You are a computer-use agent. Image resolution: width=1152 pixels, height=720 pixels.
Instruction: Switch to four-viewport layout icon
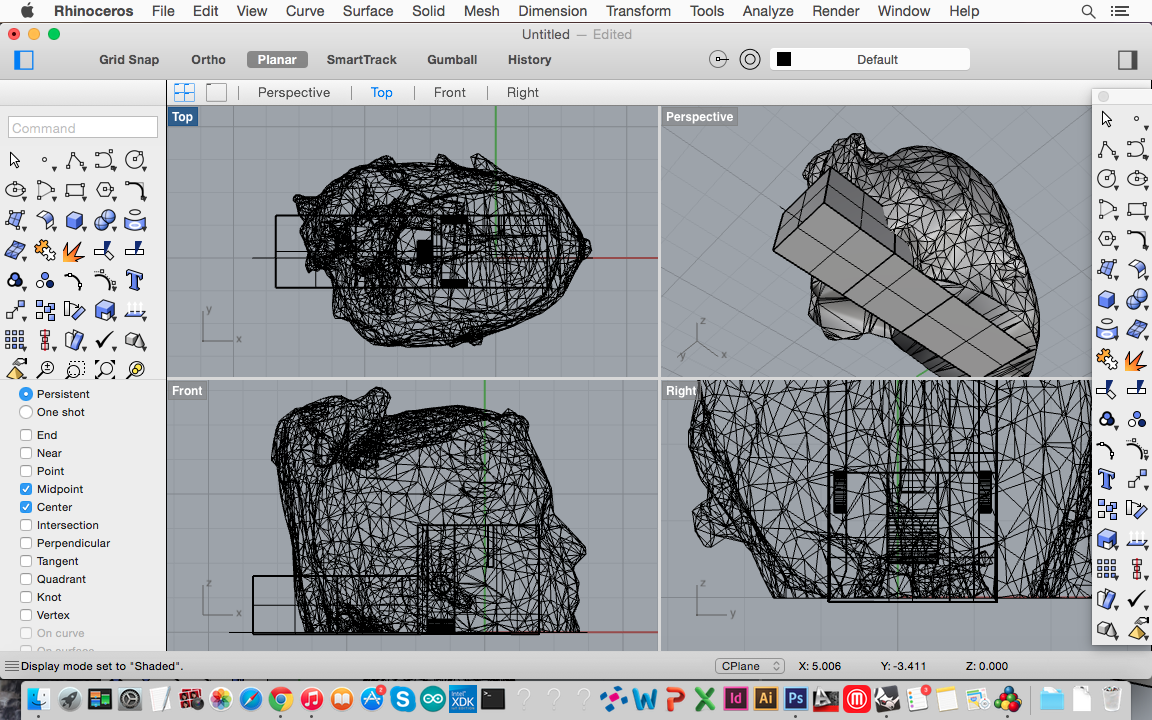pos(184,92)
